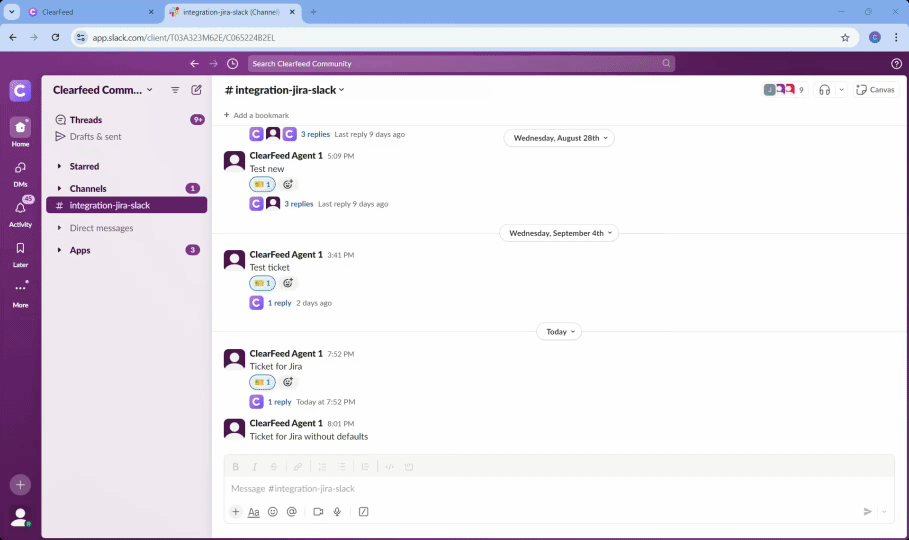
Task: Toggle ticket reaction on "Ticket for Jira" message
Action: (x=262, y=382)
